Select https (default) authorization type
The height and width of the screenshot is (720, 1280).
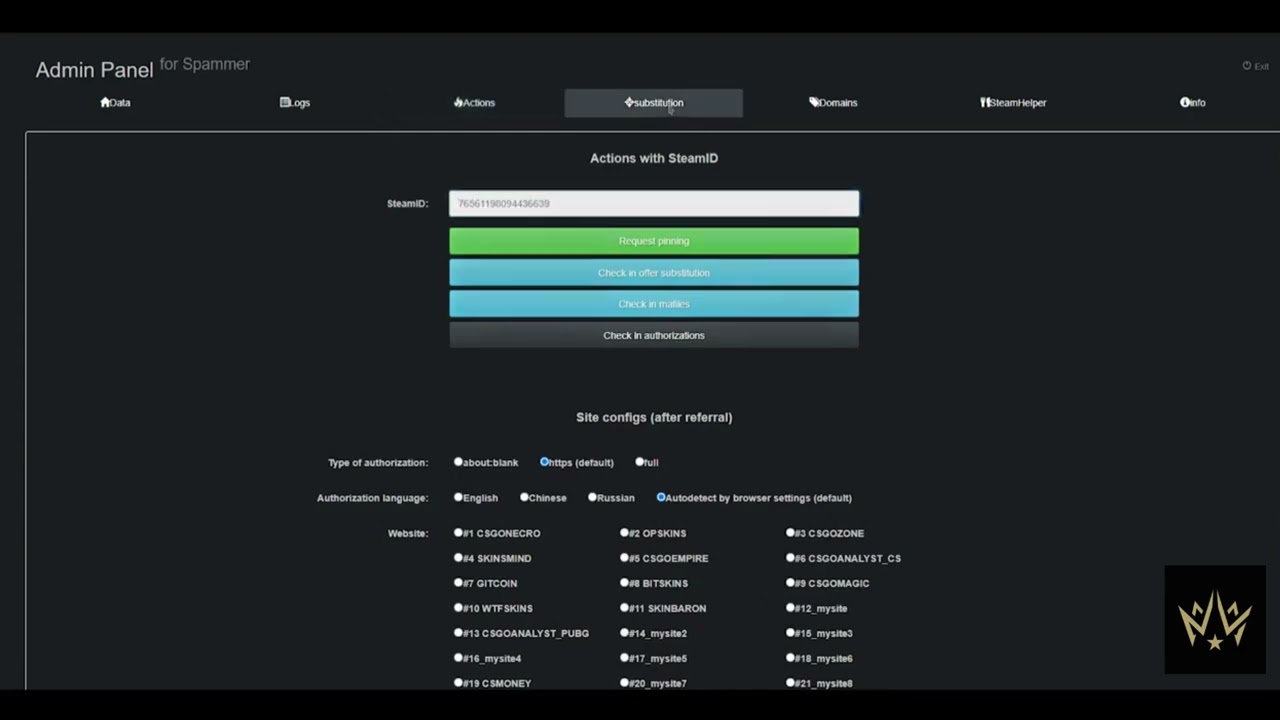pyautogui.click(x=544, y=462)
